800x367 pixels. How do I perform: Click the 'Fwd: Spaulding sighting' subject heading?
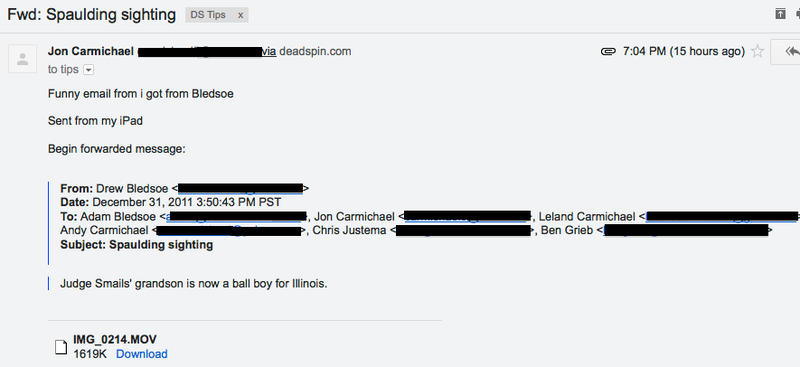(91, 14)
